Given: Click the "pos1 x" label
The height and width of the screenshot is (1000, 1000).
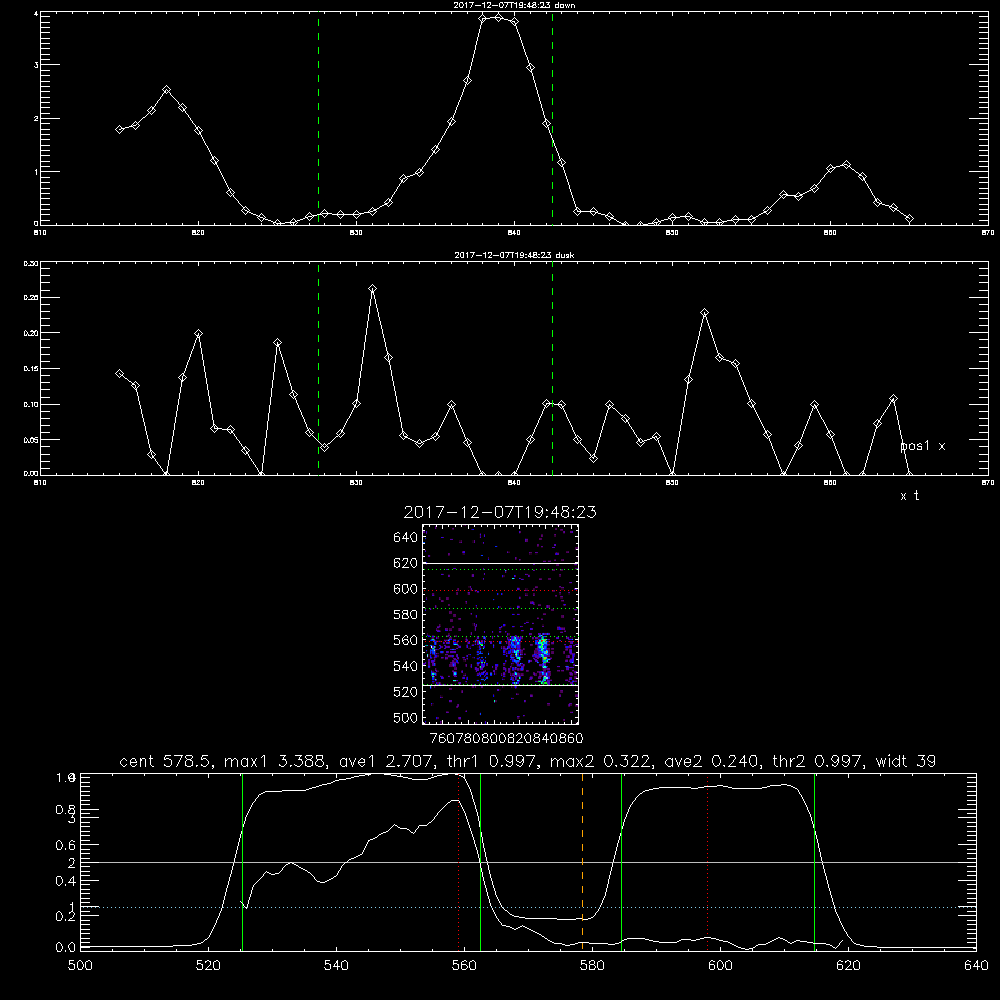Looking at the screenshot, I should click(922, 446).
